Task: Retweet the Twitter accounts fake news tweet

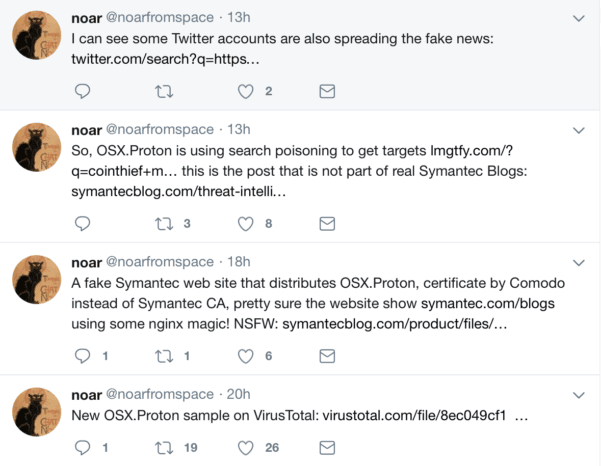Action: [x=164, y=92]
